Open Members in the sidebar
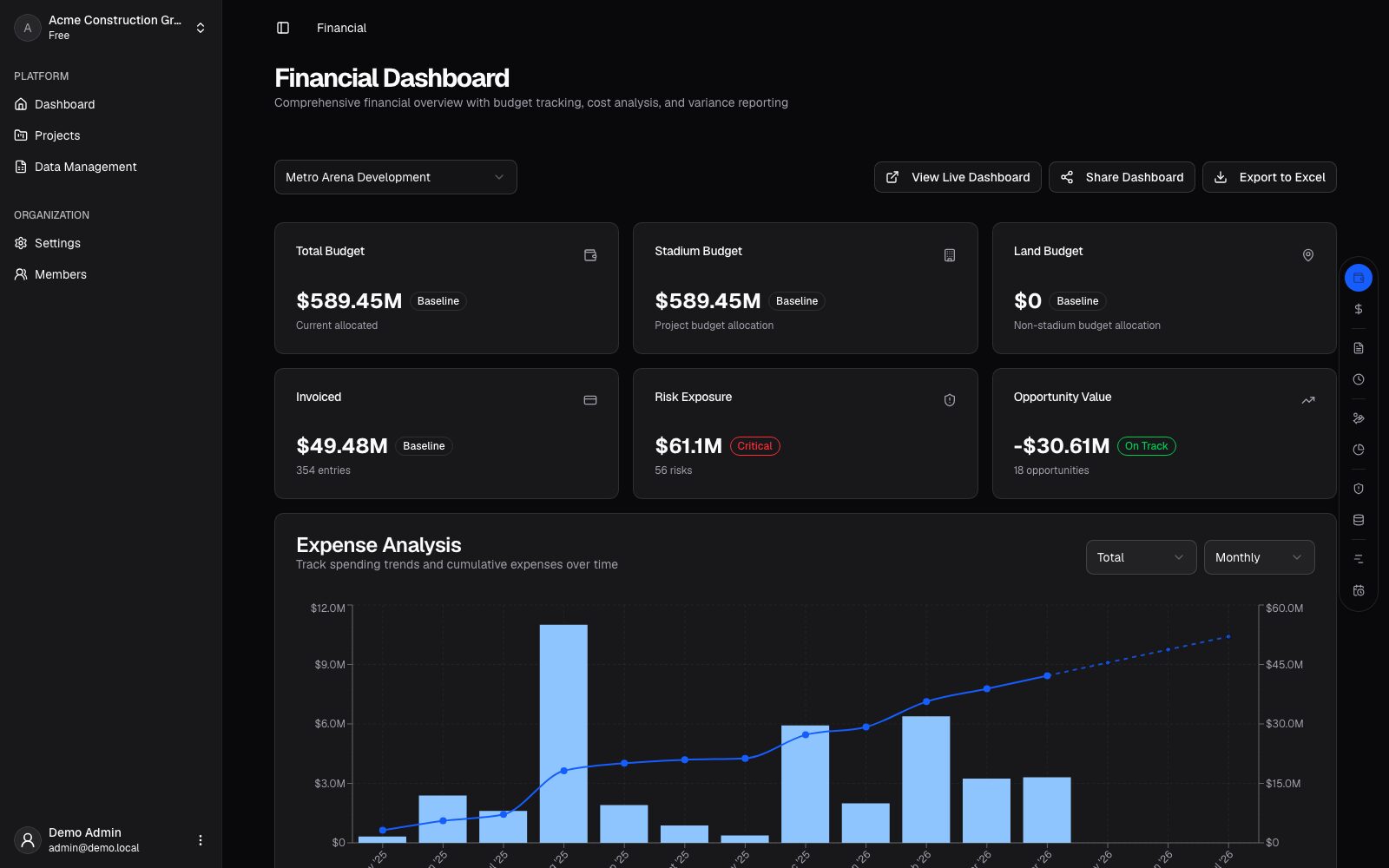1389x868 pixels. (111, 274)
